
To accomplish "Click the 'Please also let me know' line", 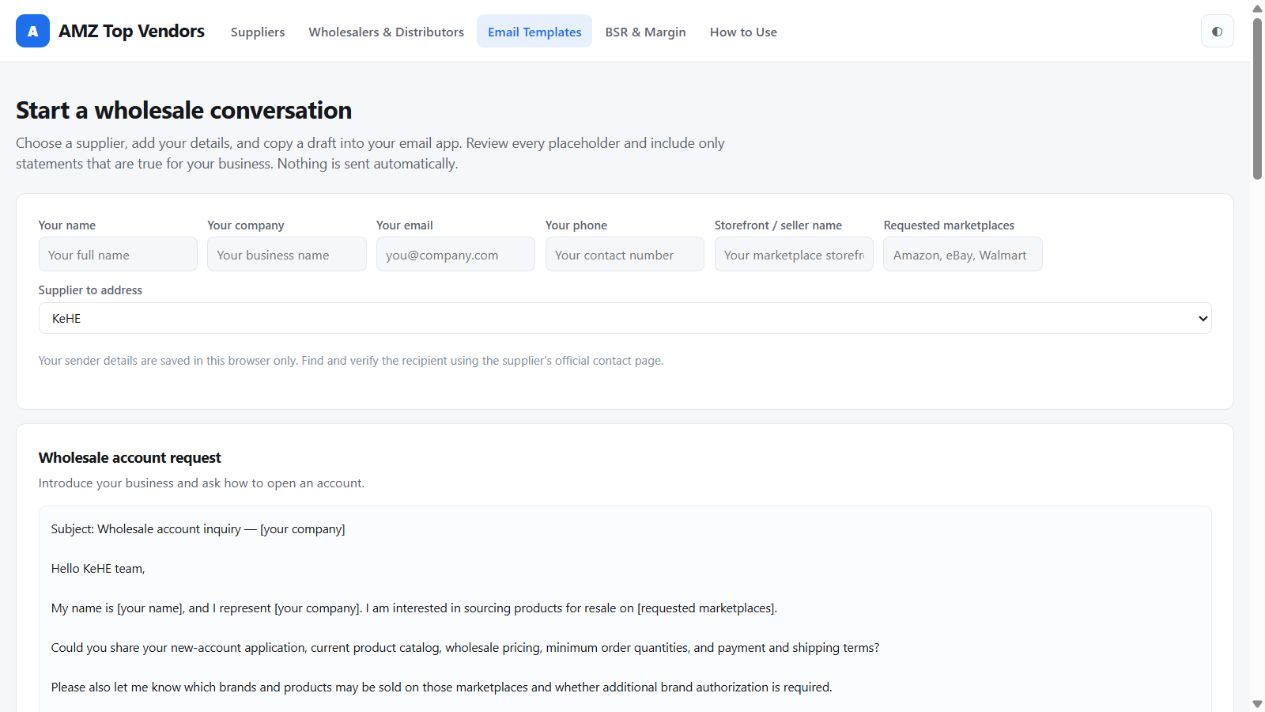I will click(441, 687).
